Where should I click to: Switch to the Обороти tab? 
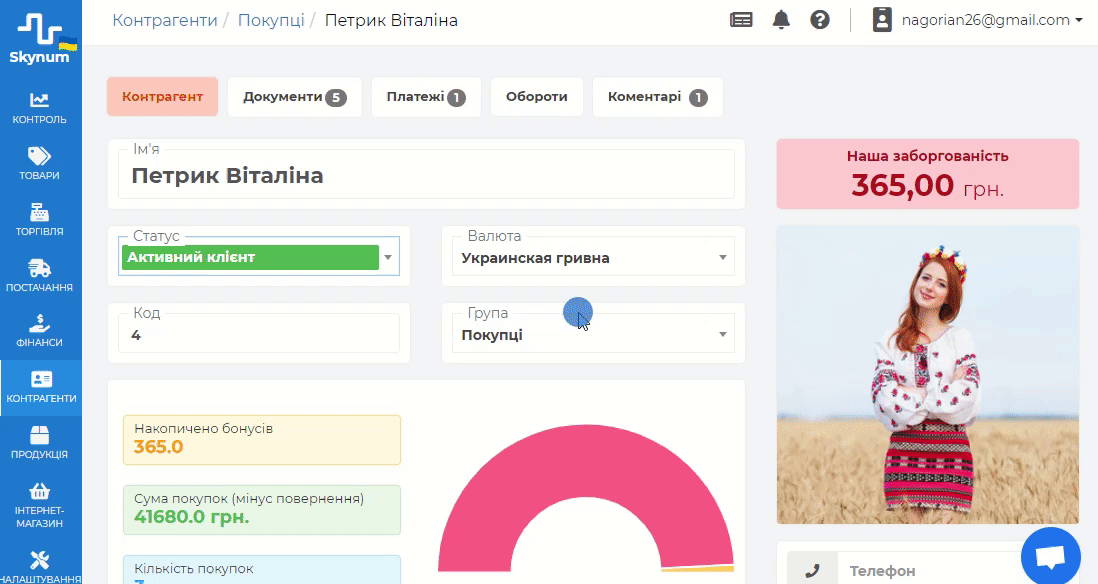(x=537, y=97)
